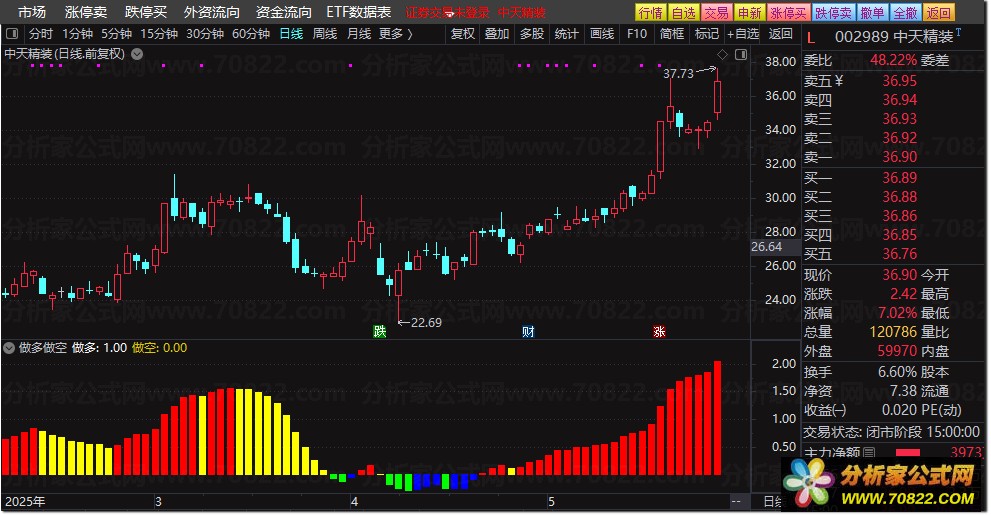
Task: Click the 证券交易未登录 login notice
Action: point(447,13)
